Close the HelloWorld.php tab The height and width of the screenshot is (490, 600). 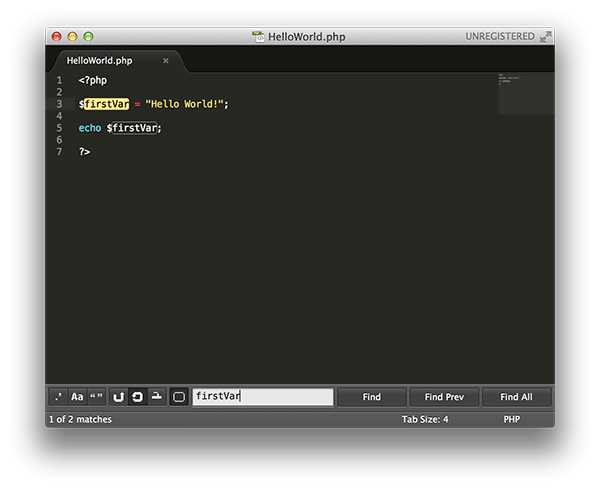166,61
